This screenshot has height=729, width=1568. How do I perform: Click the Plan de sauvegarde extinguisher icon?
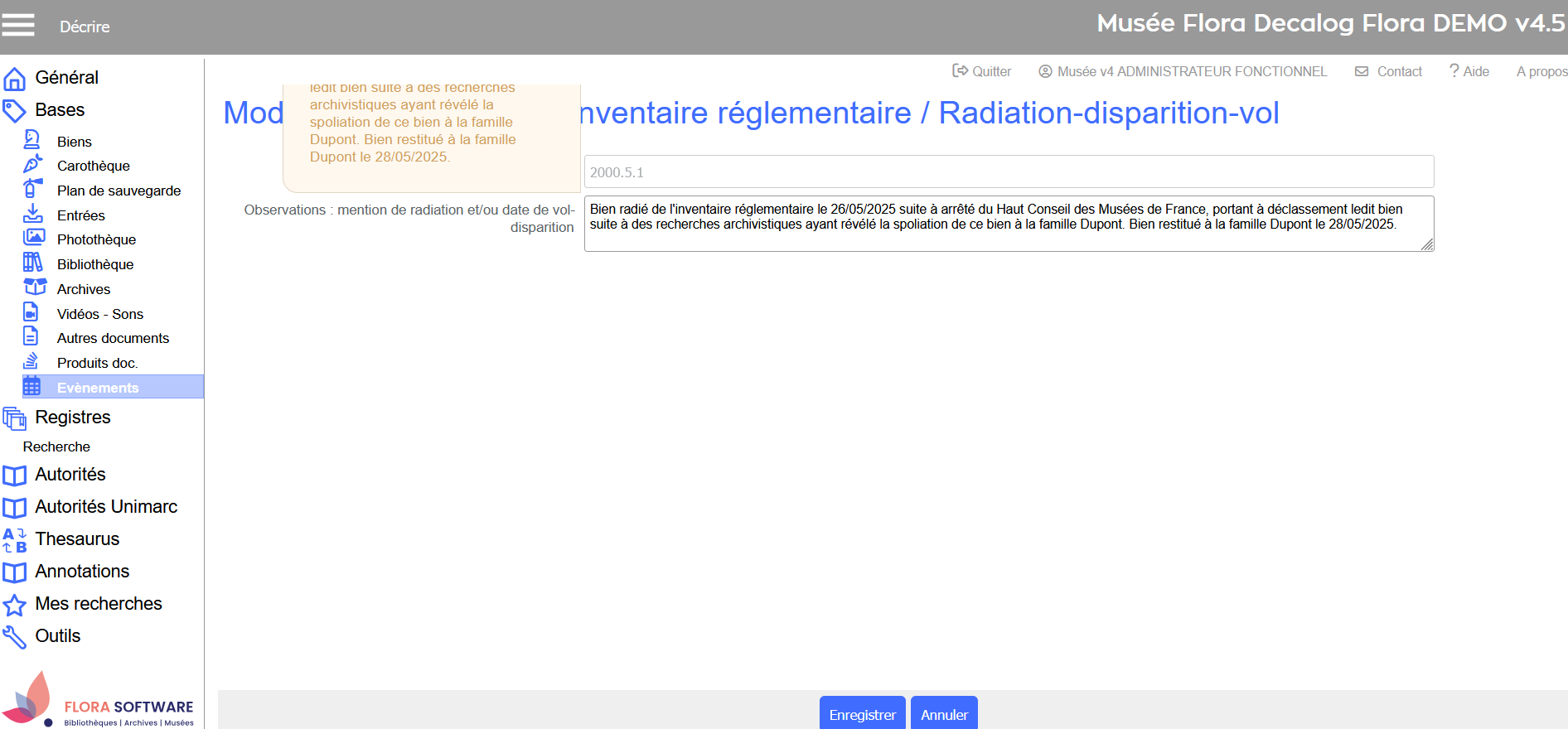[32, 190]
